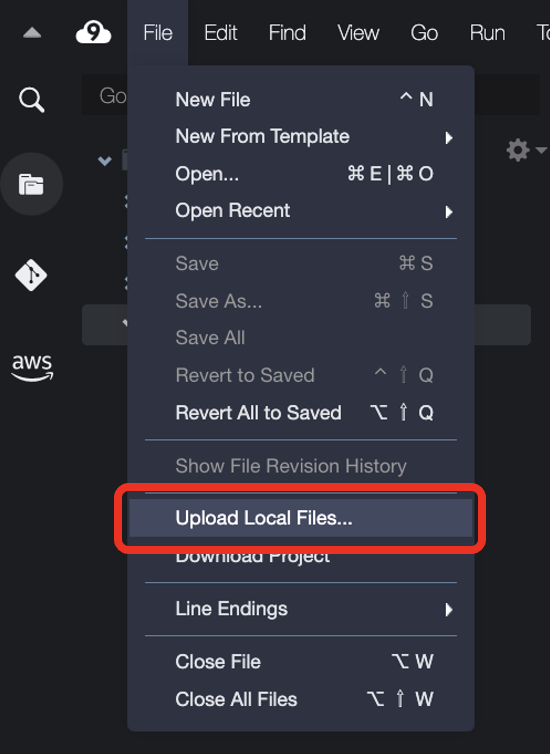Open the Edit menu

220,33
